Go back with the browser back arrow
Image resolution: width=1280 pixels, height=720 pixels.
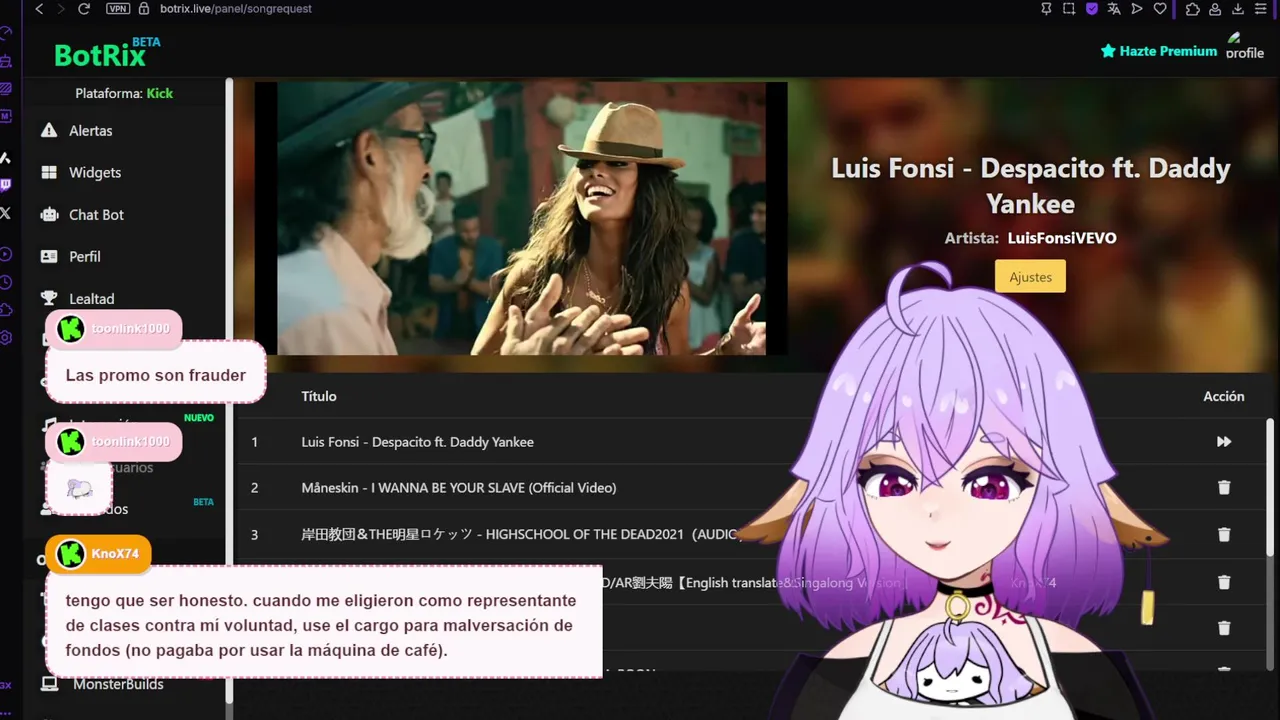click(39, 9)
